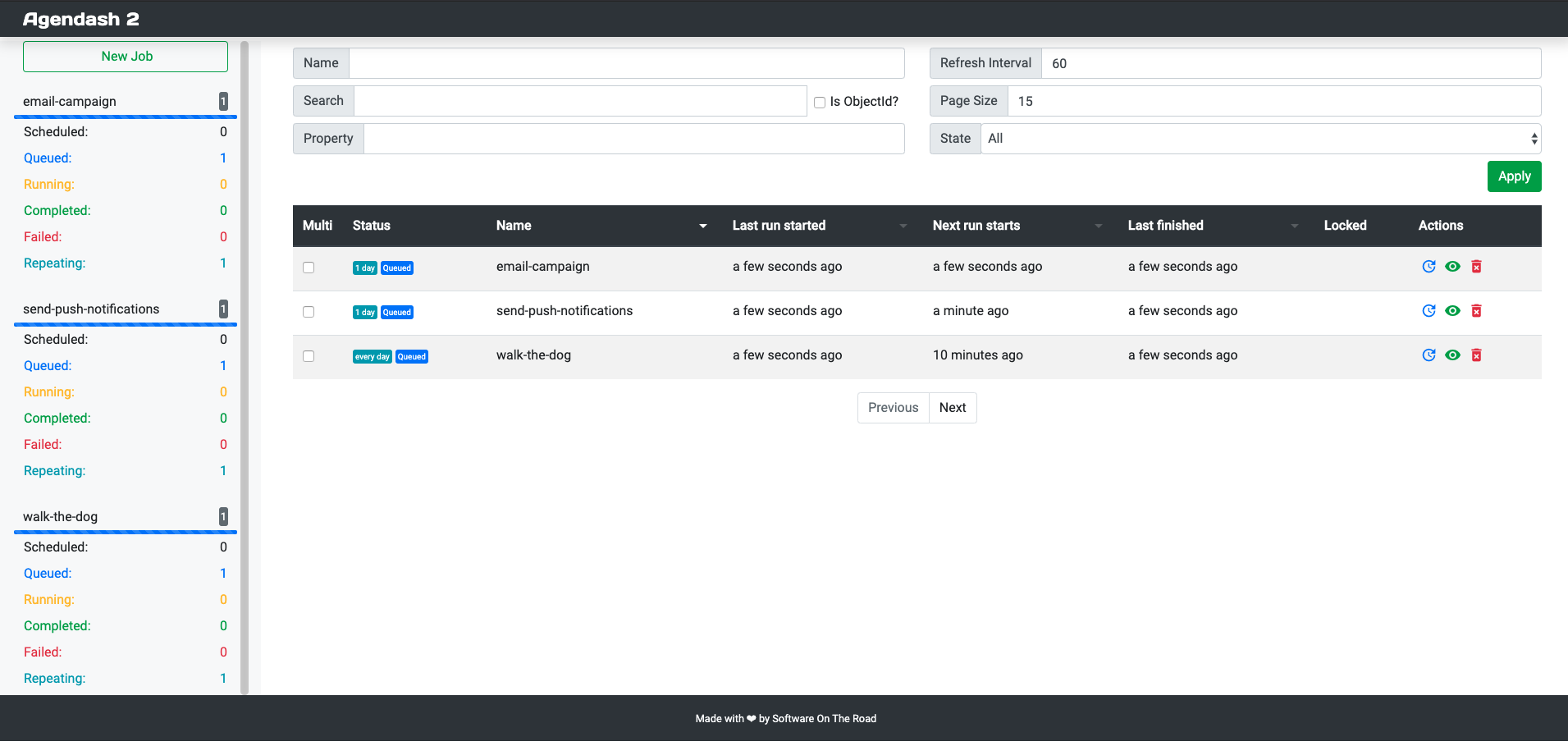Enable the Is ObjectId? checkbox
Image resolution: width=1568 pixels, height=746 pixels.
(819, 102)
